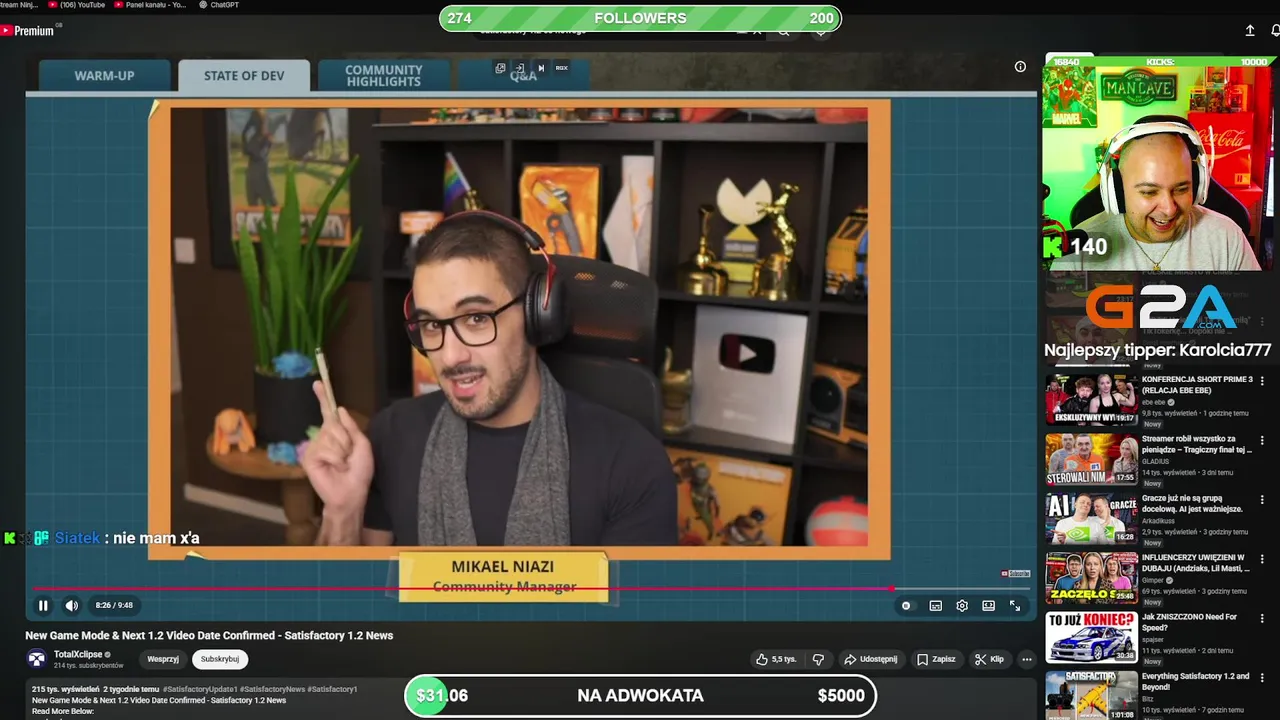Open the TotalXclipse channel name link
The height and width of the screenshot is (720, 1280).
tap(78, 654)
